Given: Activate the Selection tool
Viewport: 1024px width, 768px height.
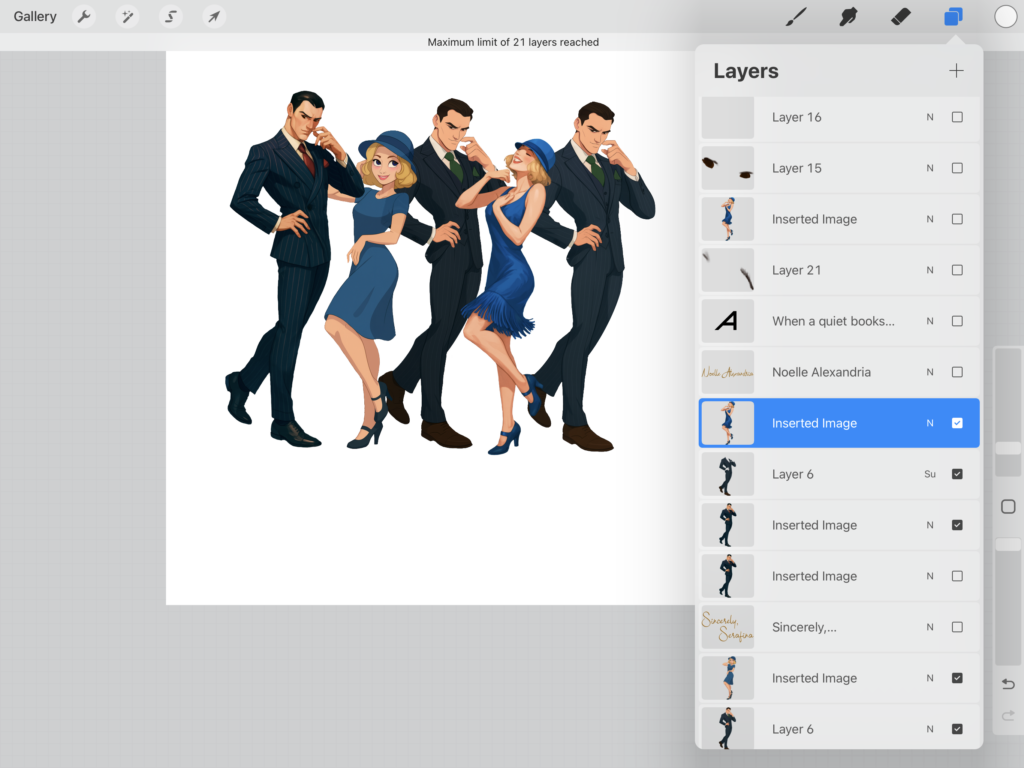Looking at the screenshot, I should [170, 17].
